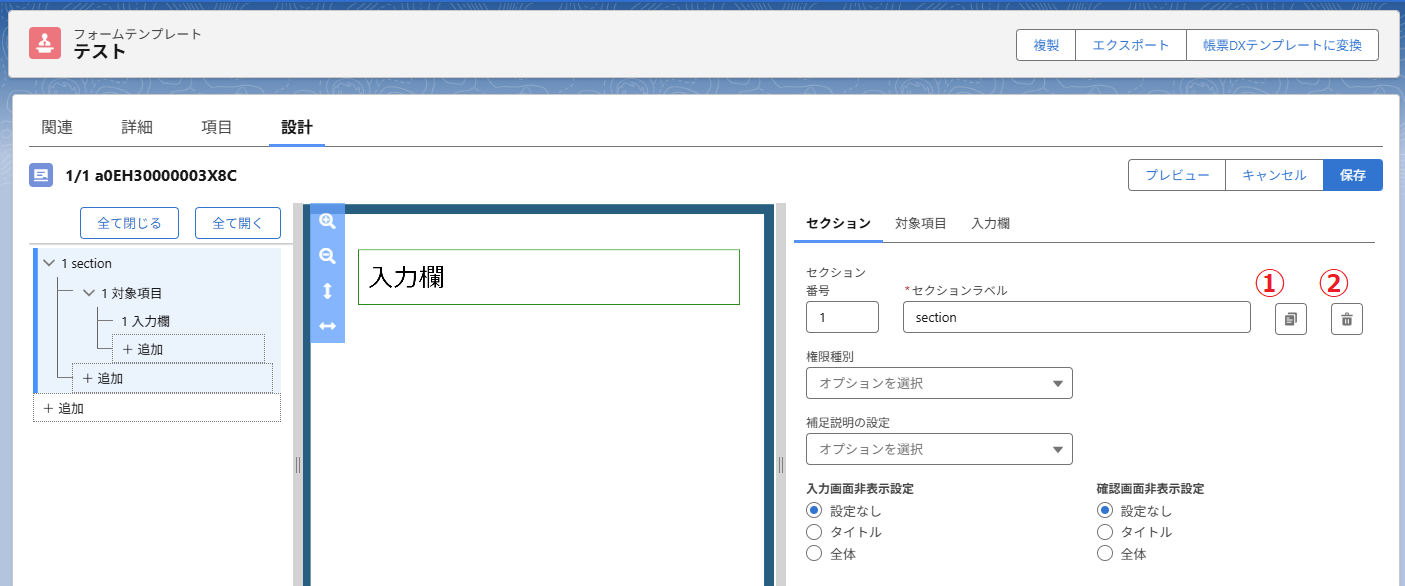Image resolution: width=1405 pixels, height=586 pixels.
Task: Click the zoom in magnifier icon
Action: tap(327, 222)
